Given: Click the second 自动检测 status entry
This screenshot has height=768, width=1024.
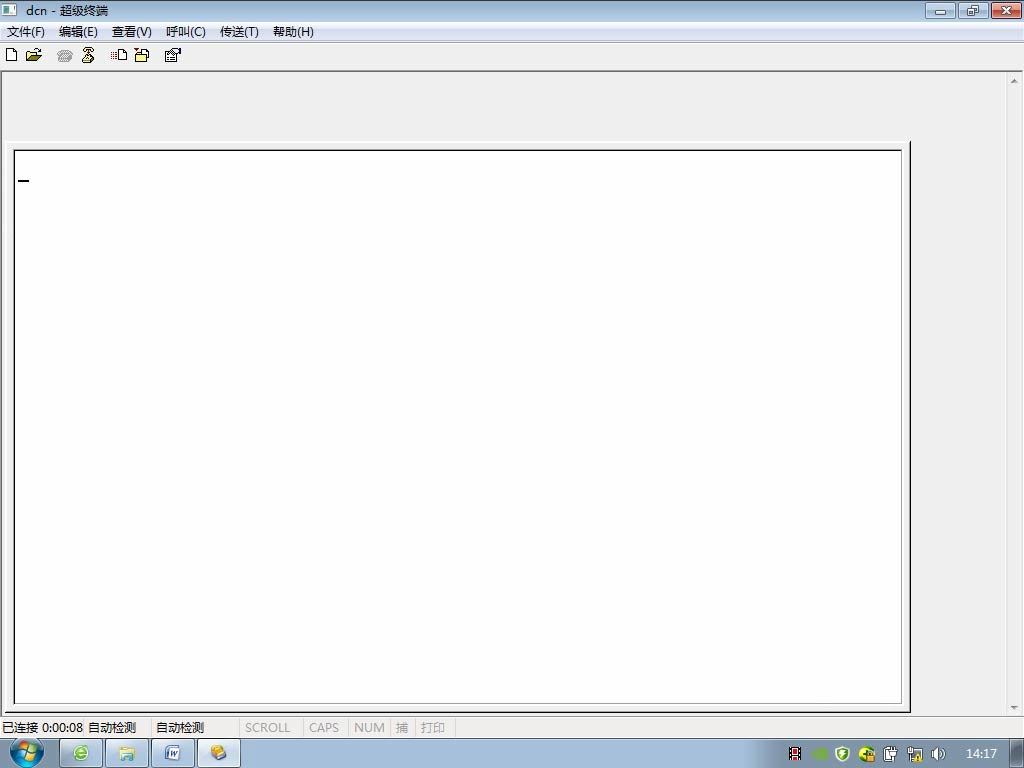Looking at the screenshot, I should (x=180, y=728).
